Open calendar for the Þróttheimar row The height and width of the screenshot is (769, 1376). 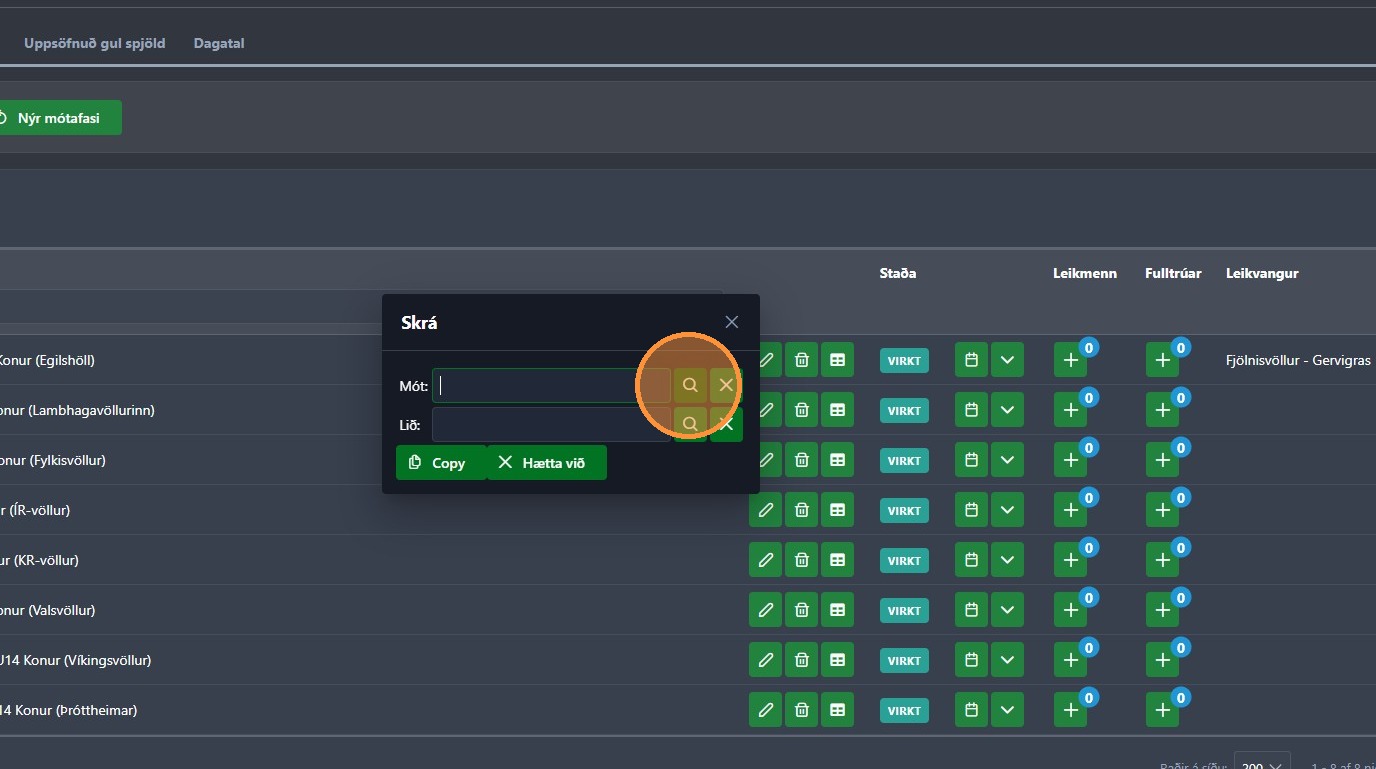tap(971, 710)
